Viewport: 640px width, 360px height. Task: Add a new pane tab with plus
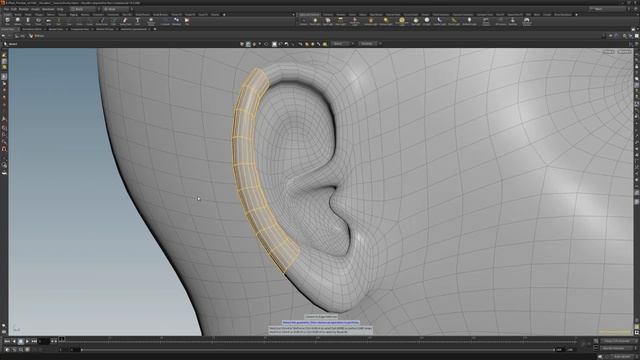(x=155, y=29)
